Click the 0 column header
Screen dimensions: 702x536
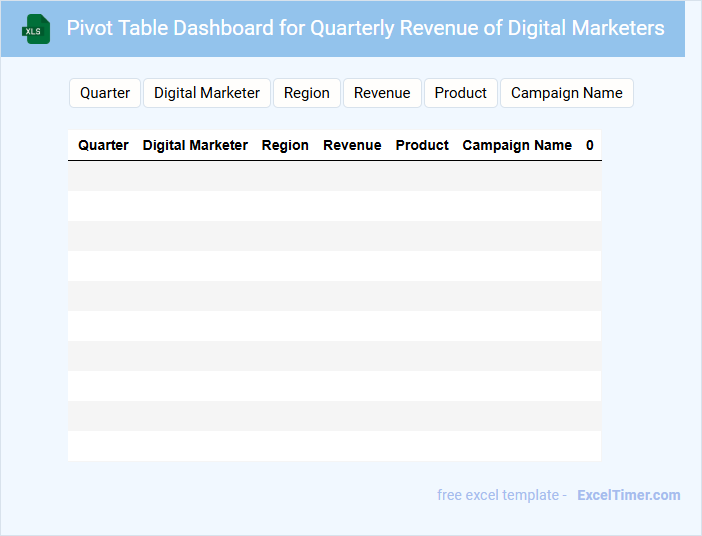590,145
